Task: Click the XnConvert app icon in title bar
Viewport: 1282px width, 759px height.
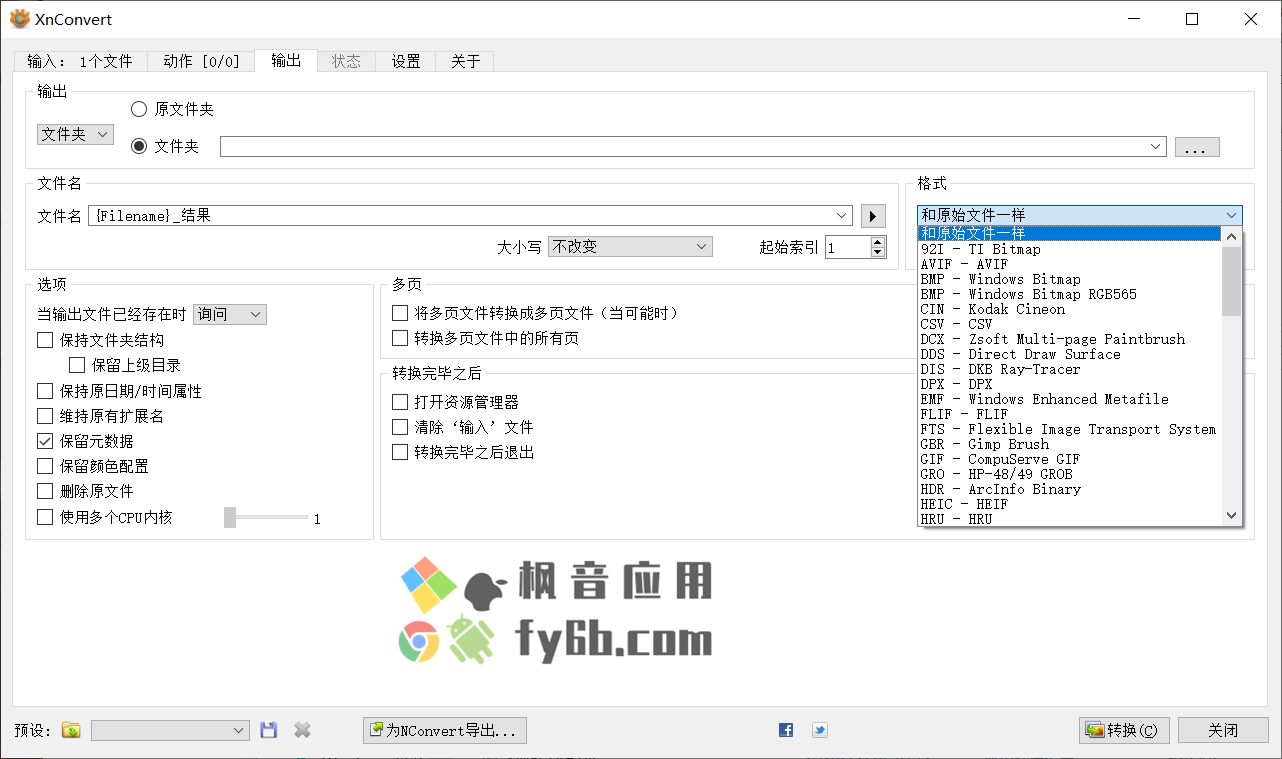Action: (x=19, y=19)
